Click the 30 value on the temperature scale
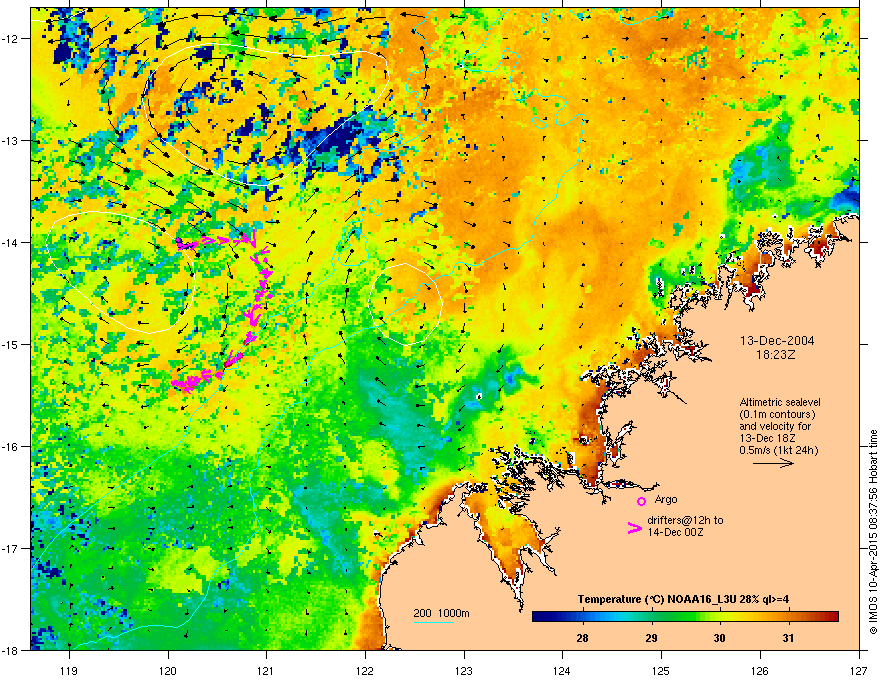 (x=719, y=638)
